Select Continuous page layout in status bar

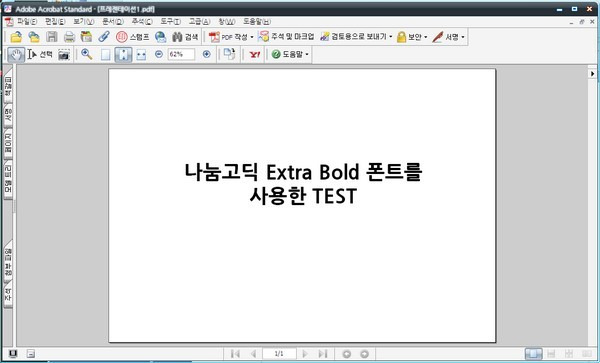tap(551, 354)
